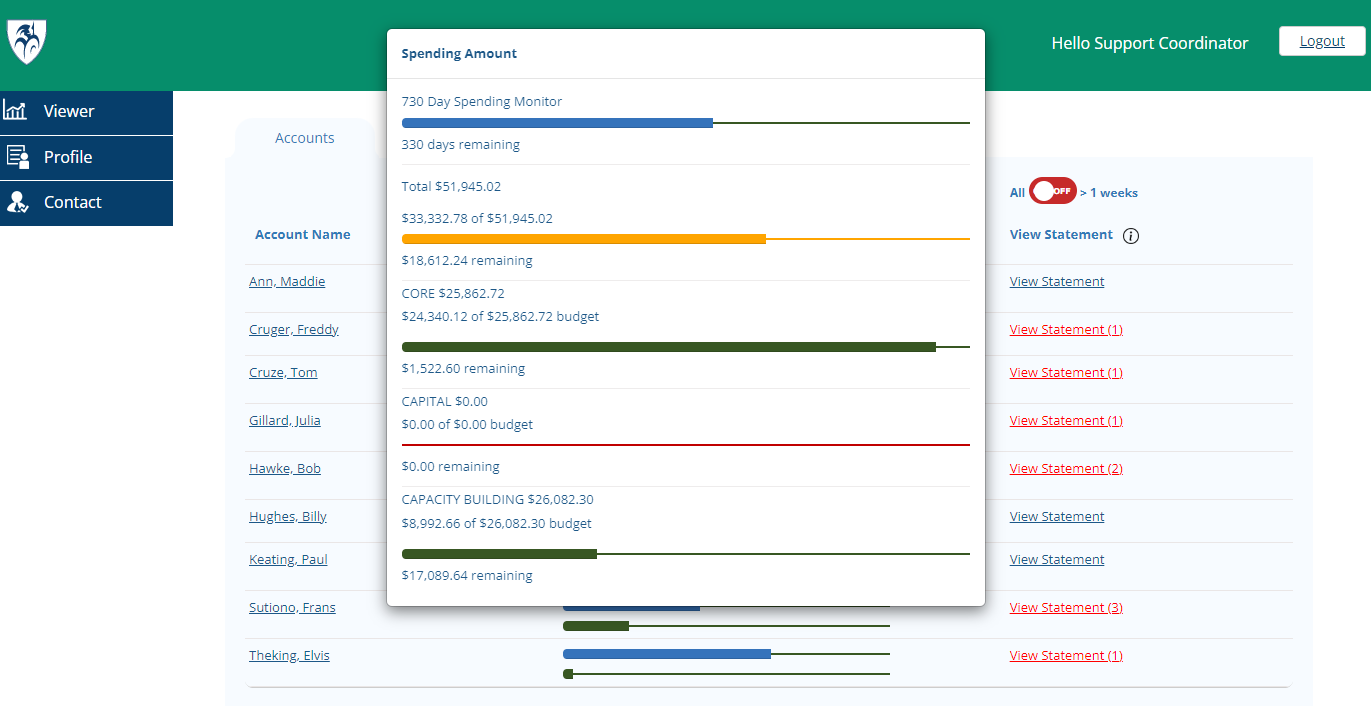Switch to the Accounts tab
Screen dimensions: 1371x706
pos(304,138)
